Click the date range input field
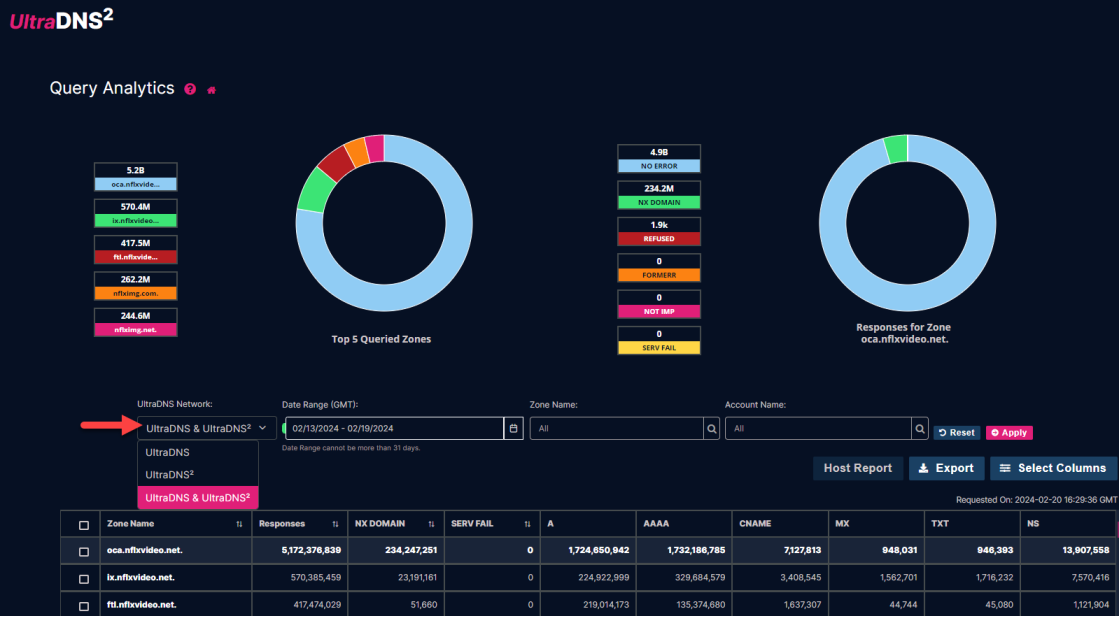Image resolution: width=1119 pixels, height=617 pixels. tap(395, 429)
